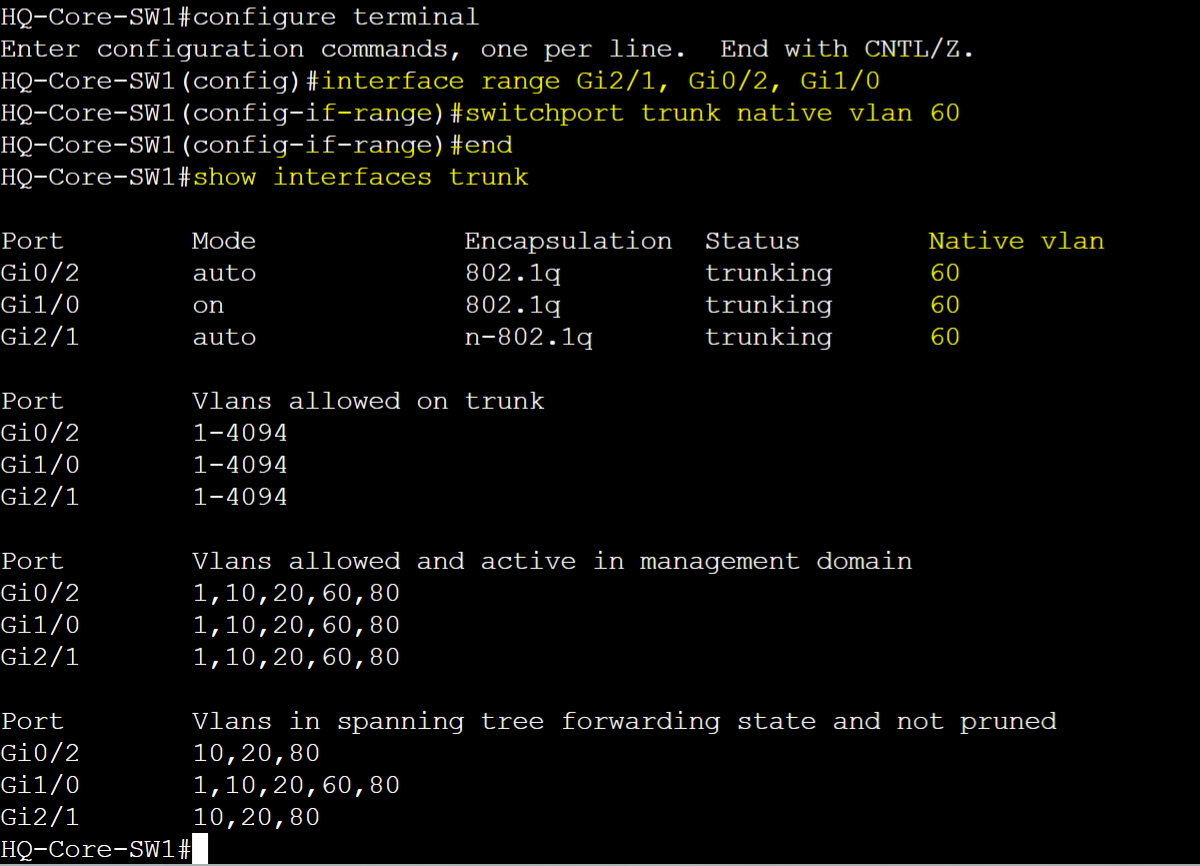
Task: Click 'Vlans allowed on trunk' heading
Action: 368,401
